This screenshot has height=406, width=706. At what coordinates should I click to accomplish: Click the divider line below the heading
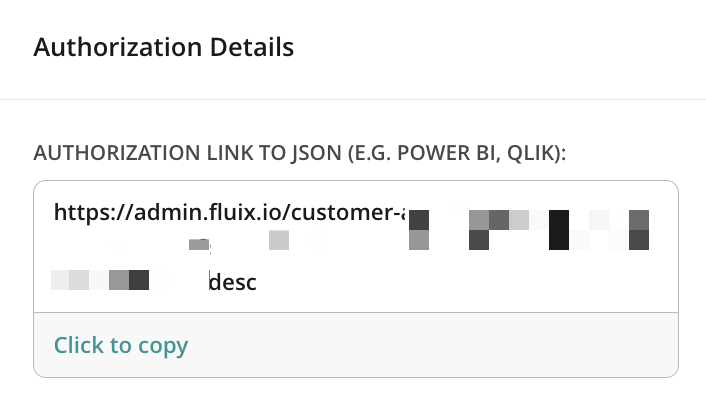[353, 99]
